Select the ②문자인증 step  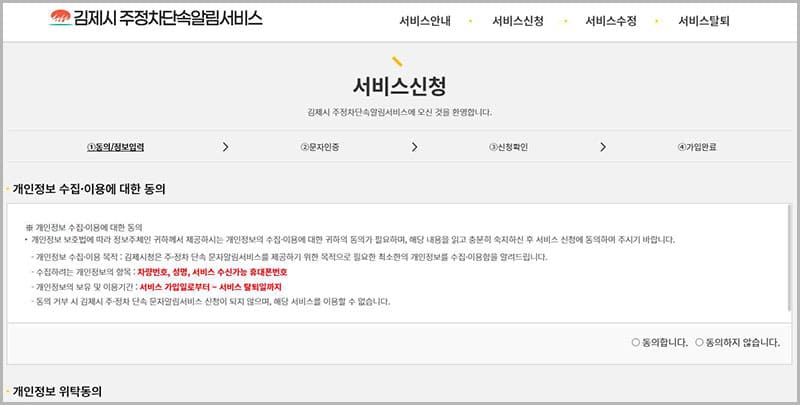click(319, 147)
